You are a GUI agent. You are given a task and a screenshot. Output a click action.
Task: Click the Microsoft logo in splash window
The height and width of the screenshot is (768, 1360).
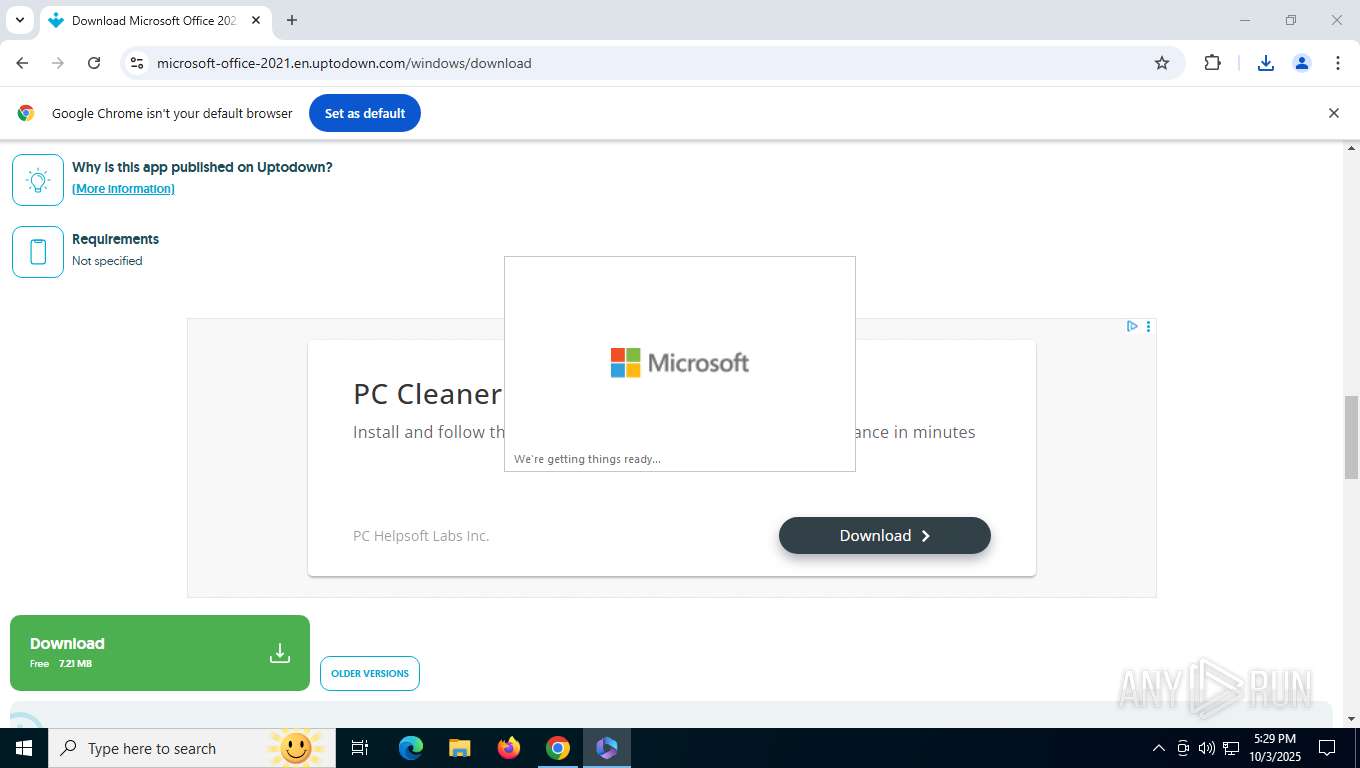coord(680,362)
